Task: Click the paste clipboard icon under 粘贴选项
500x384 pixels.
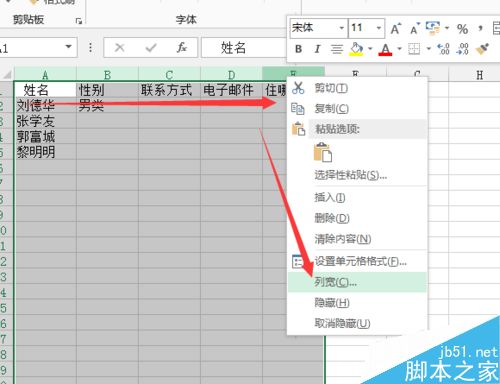Action: [323, 152]
